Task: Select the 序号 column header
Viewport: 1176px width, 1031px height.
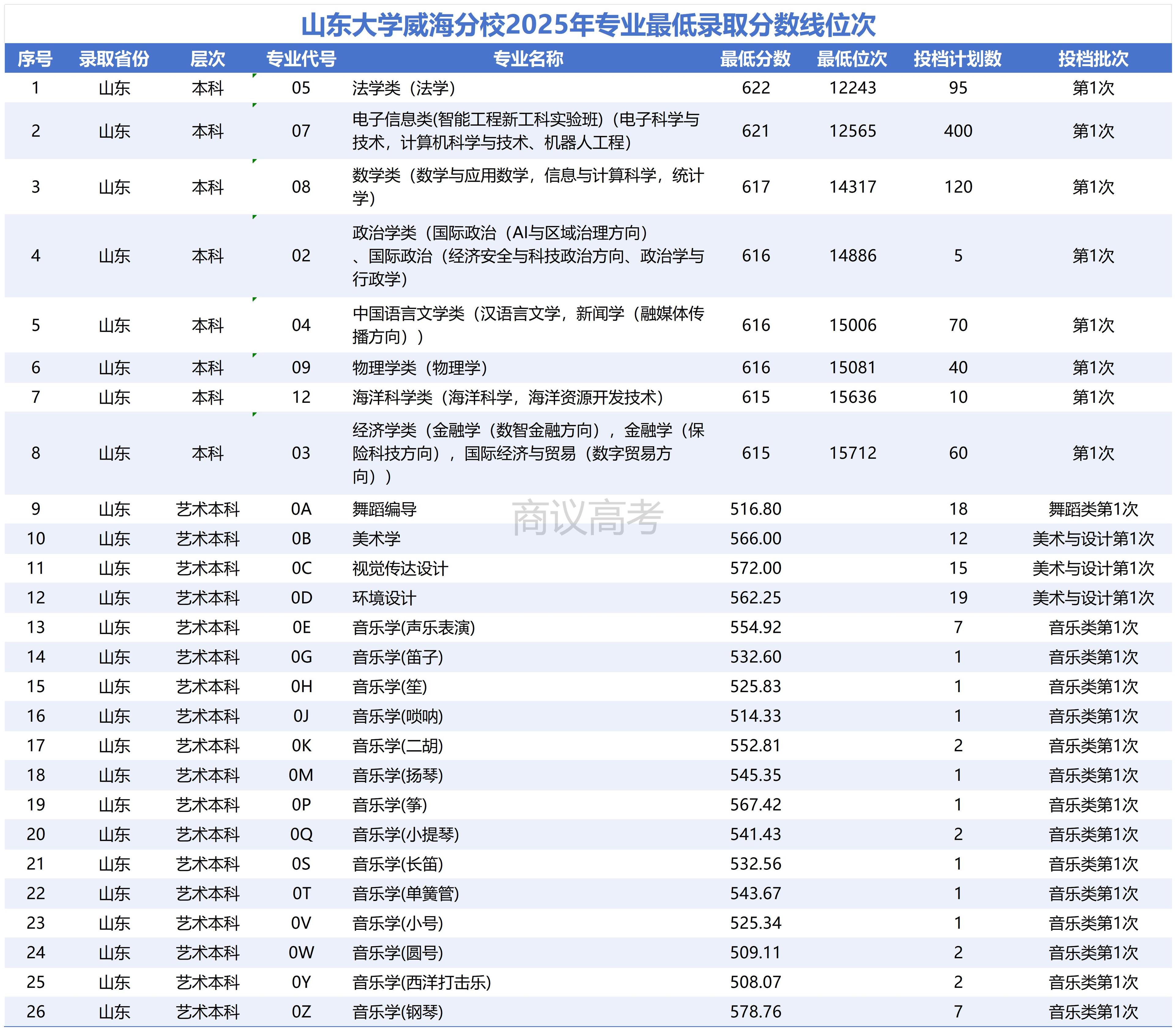Action: tap(35, 59)
